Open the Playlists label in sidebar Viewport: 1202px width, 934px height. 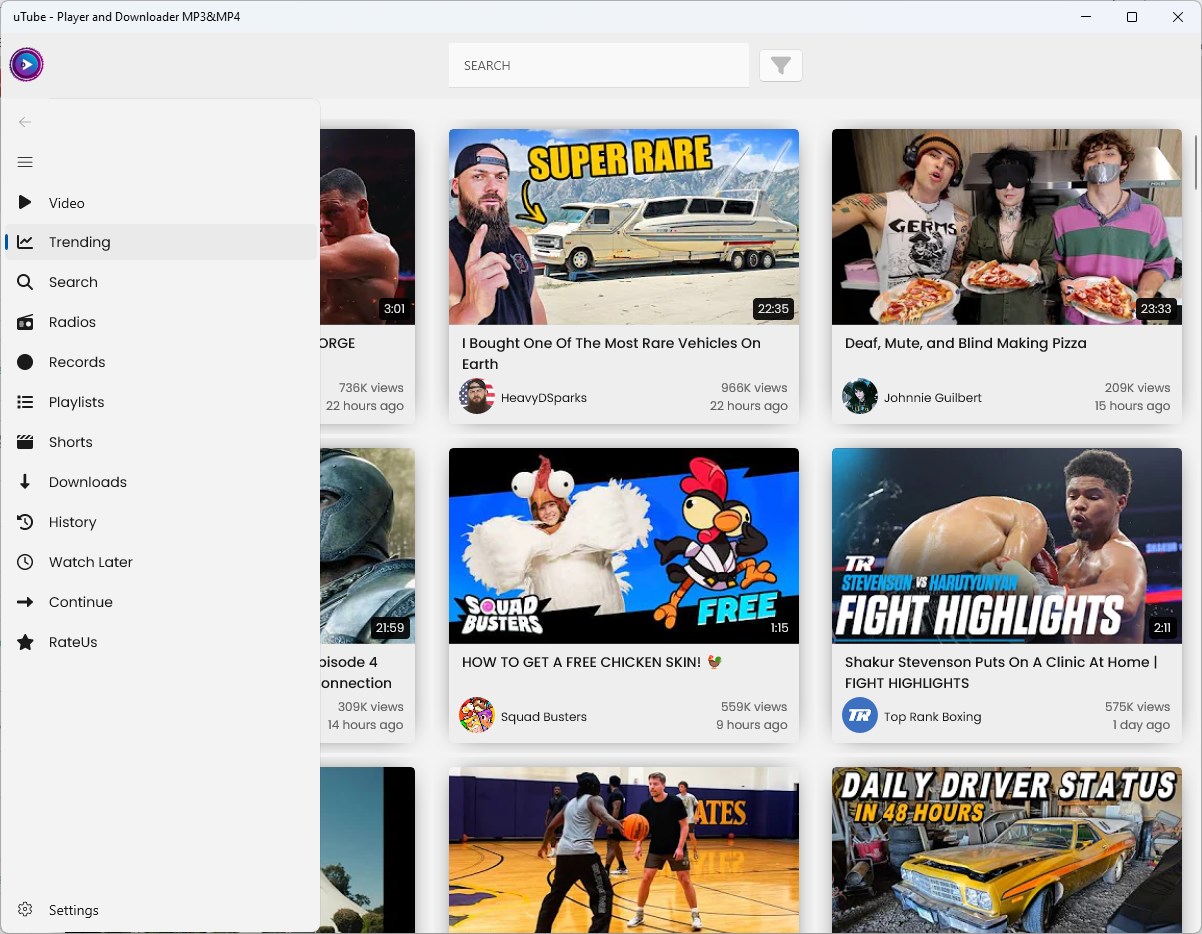point(77,402)
